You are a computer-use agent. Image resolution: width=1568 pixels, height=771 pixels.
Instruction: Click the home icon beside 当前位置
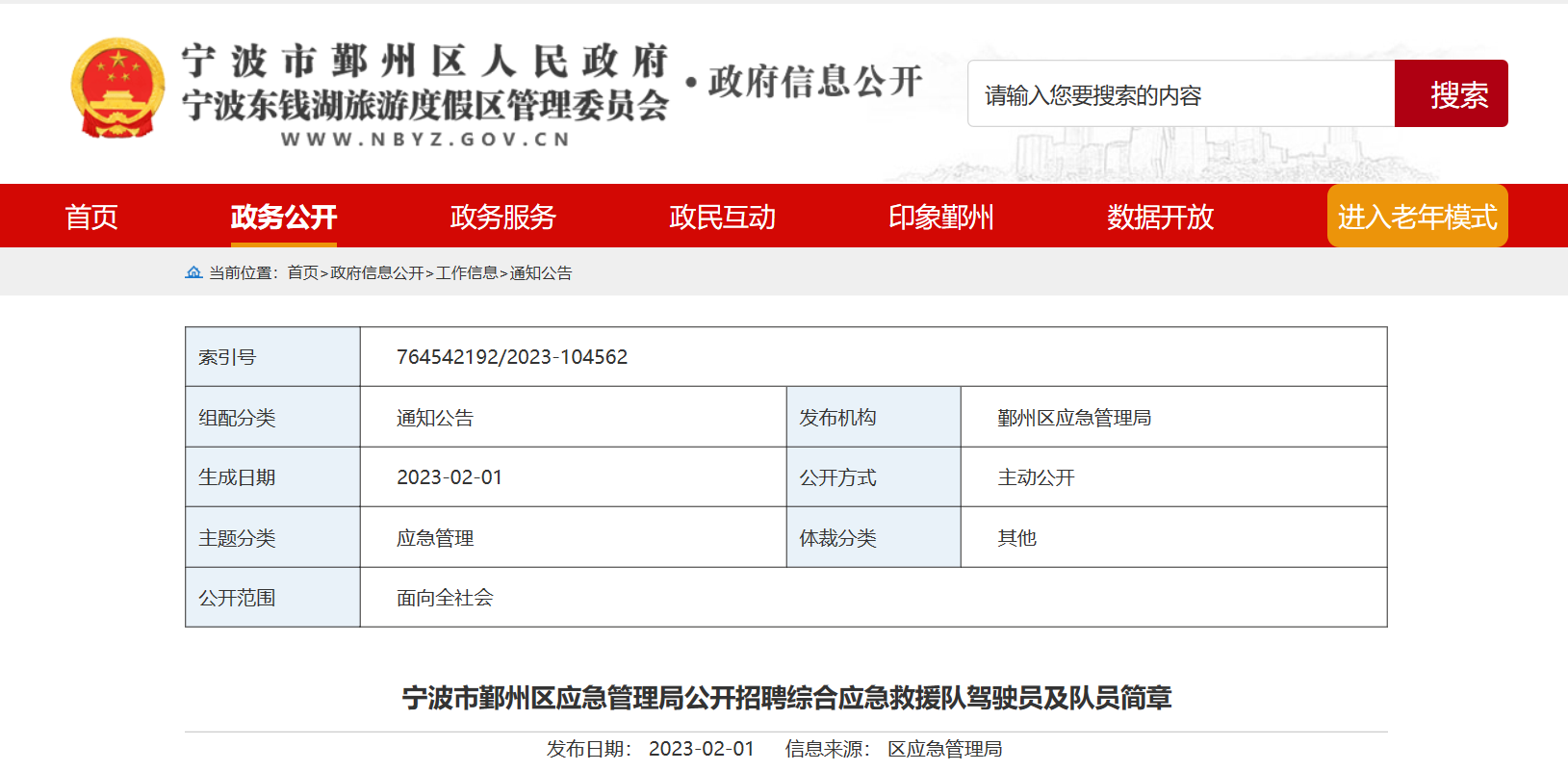(193, 272)
